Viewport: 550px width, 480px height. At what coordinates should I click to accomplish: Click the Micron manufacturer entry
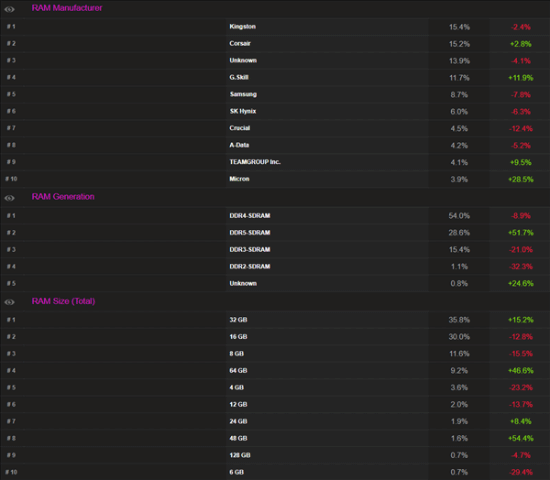239,179
